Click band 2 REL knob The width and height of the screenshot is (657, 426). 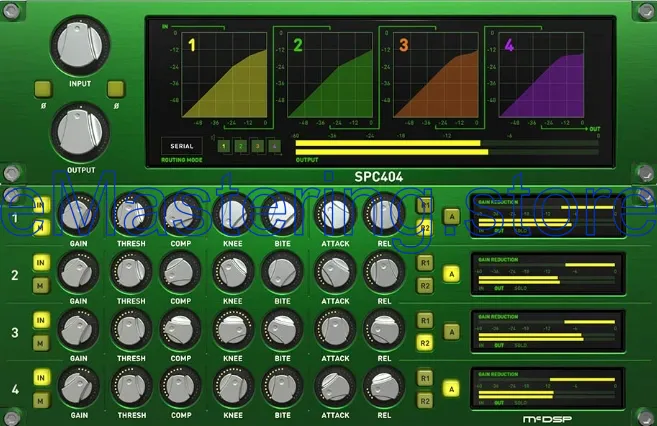(x=384, y=272)
